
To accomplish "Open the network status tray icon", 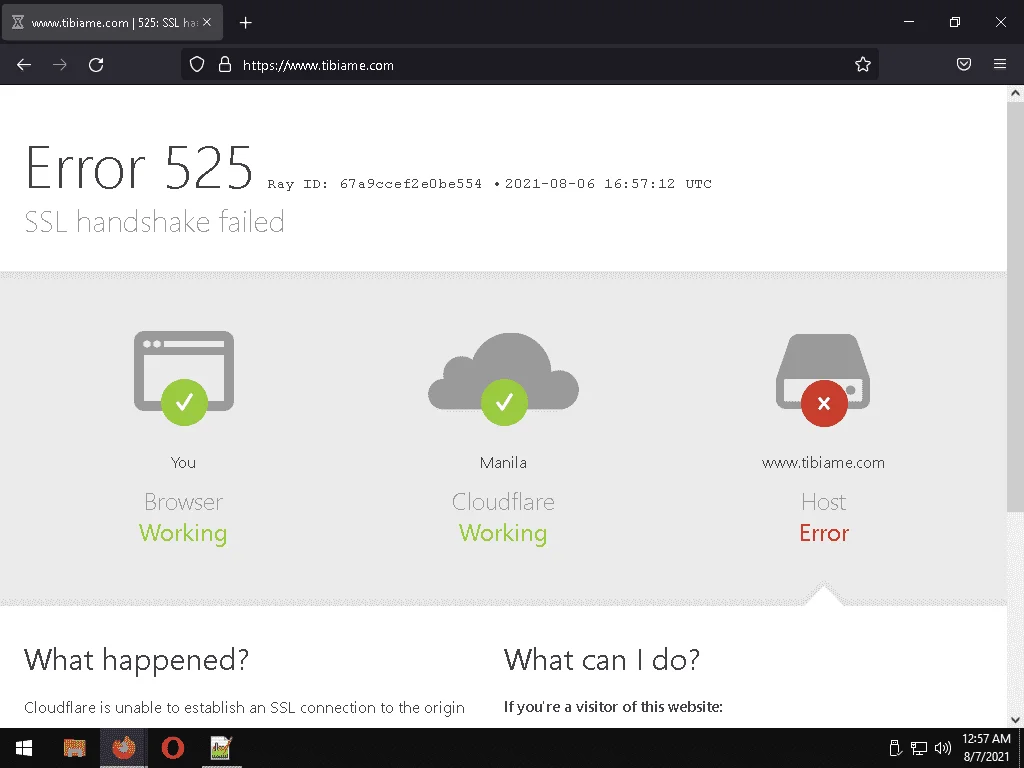I will coord(919,748).
